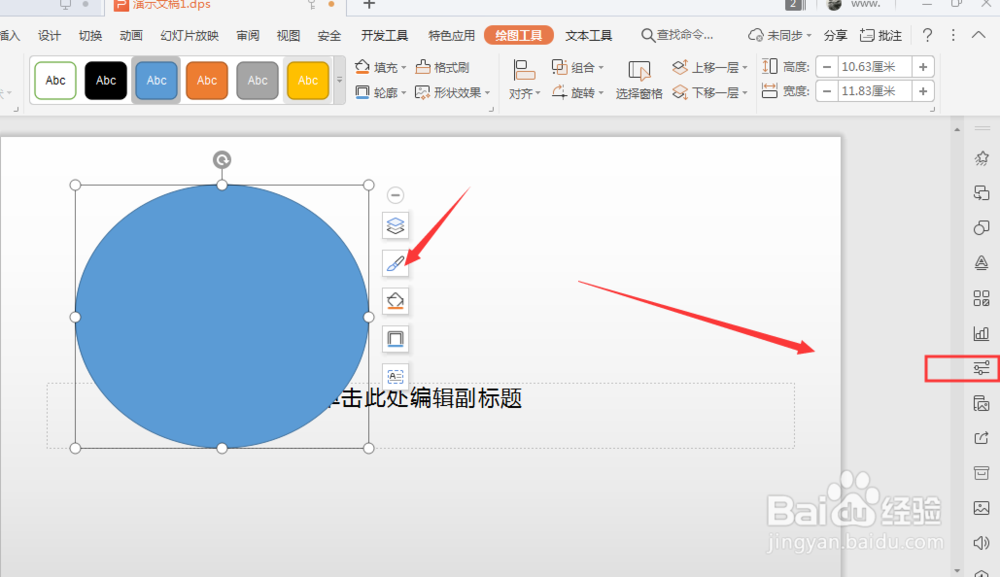1000x577 pixels.
Task: Click the chart icon in the right sidebar
Action: coord(981,333)
